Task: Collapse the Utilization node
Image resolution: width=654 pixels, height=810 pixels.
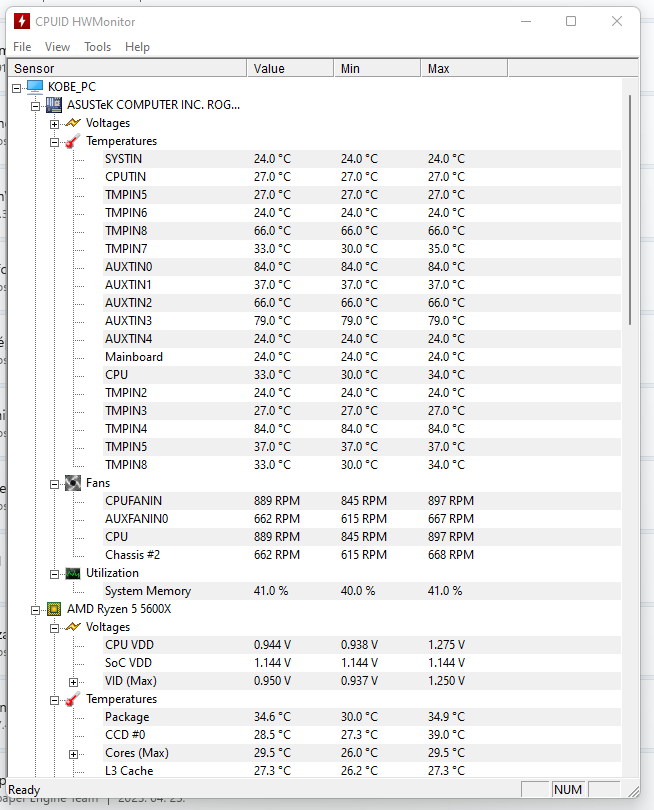Action: click(54, 574)
